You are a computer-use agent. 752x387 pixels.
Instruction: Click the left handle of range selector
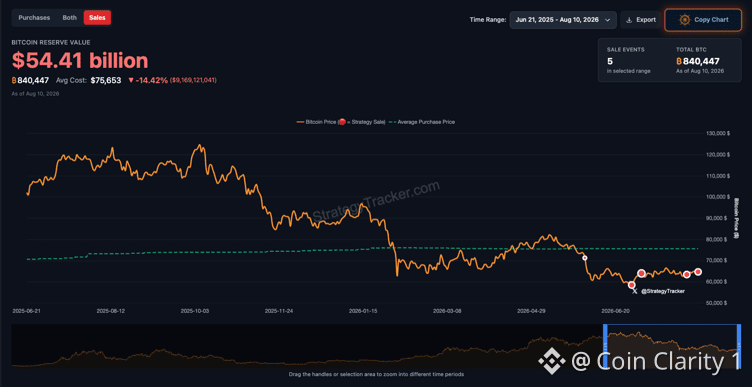(x=605, y=346)
